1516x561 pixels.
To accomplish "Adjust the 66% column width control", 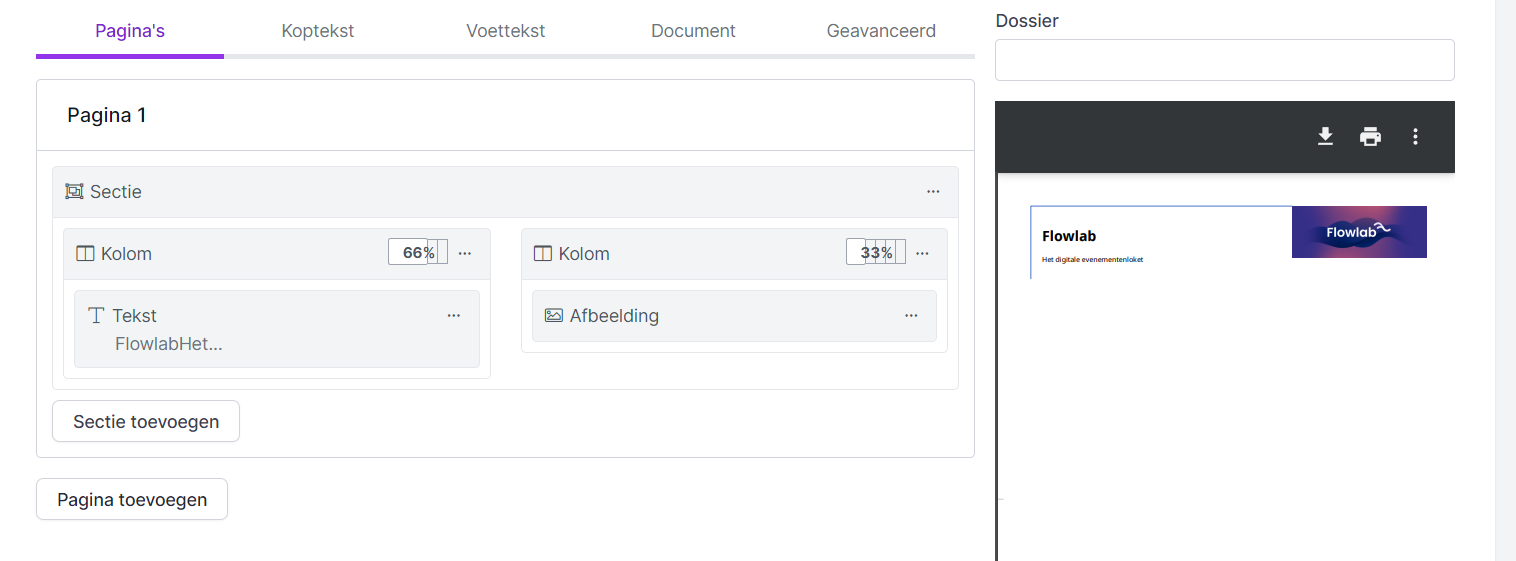I will tap(417, 253).
